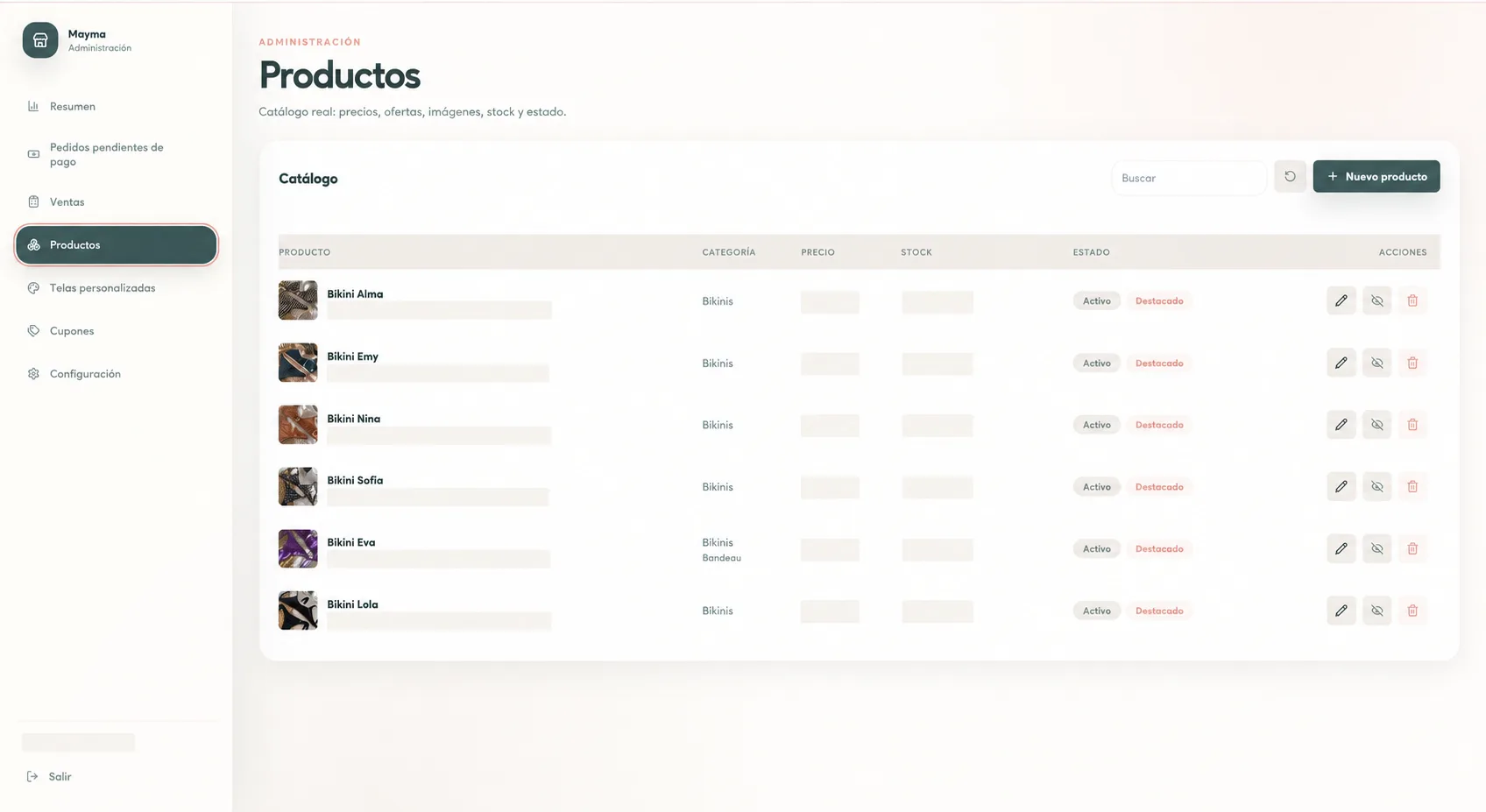Delete Bikini Alma with trash icon
Image resolution: width=1486 pixels, height=812 pixels.
[x=1412, y=300]
